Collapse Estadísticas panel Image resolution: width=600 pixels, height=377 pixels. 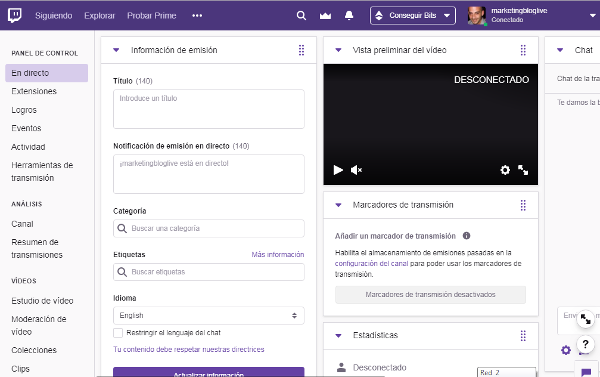[338, 336]
